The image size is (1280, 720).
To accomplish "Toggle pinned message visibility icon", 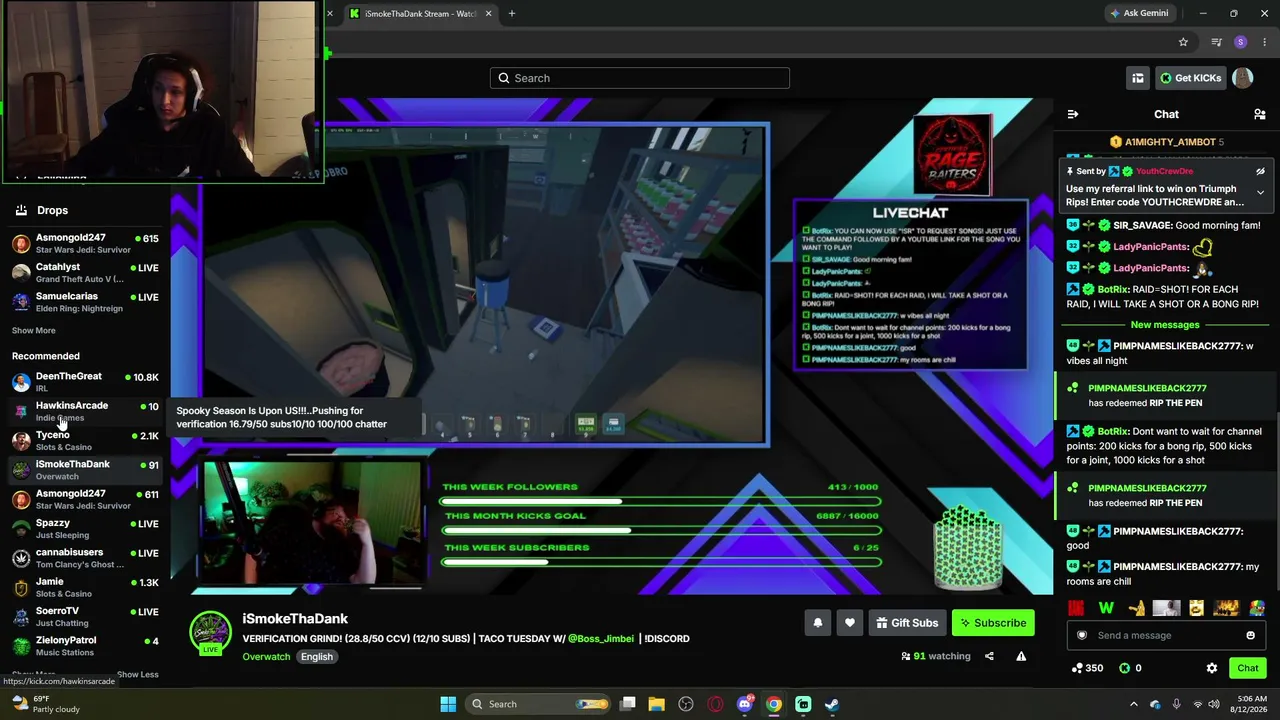I will pyautogui.click(x=1260, y=171).
